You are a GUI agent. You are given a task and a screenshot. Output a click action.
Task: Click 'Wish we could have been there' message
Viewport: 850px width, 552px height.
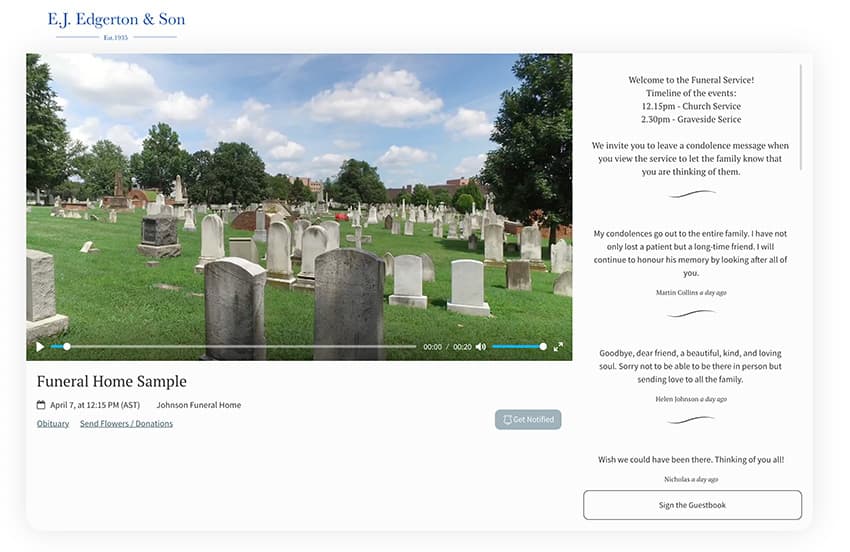pyautogui.click(x=691, y=459)
